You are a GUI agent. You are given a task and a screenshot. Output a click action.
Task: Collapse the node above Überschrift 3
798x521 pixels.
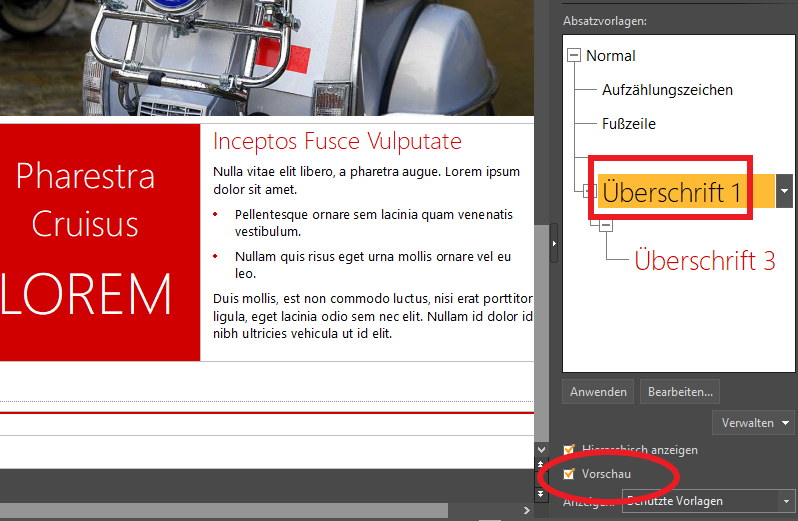[607, 227]
